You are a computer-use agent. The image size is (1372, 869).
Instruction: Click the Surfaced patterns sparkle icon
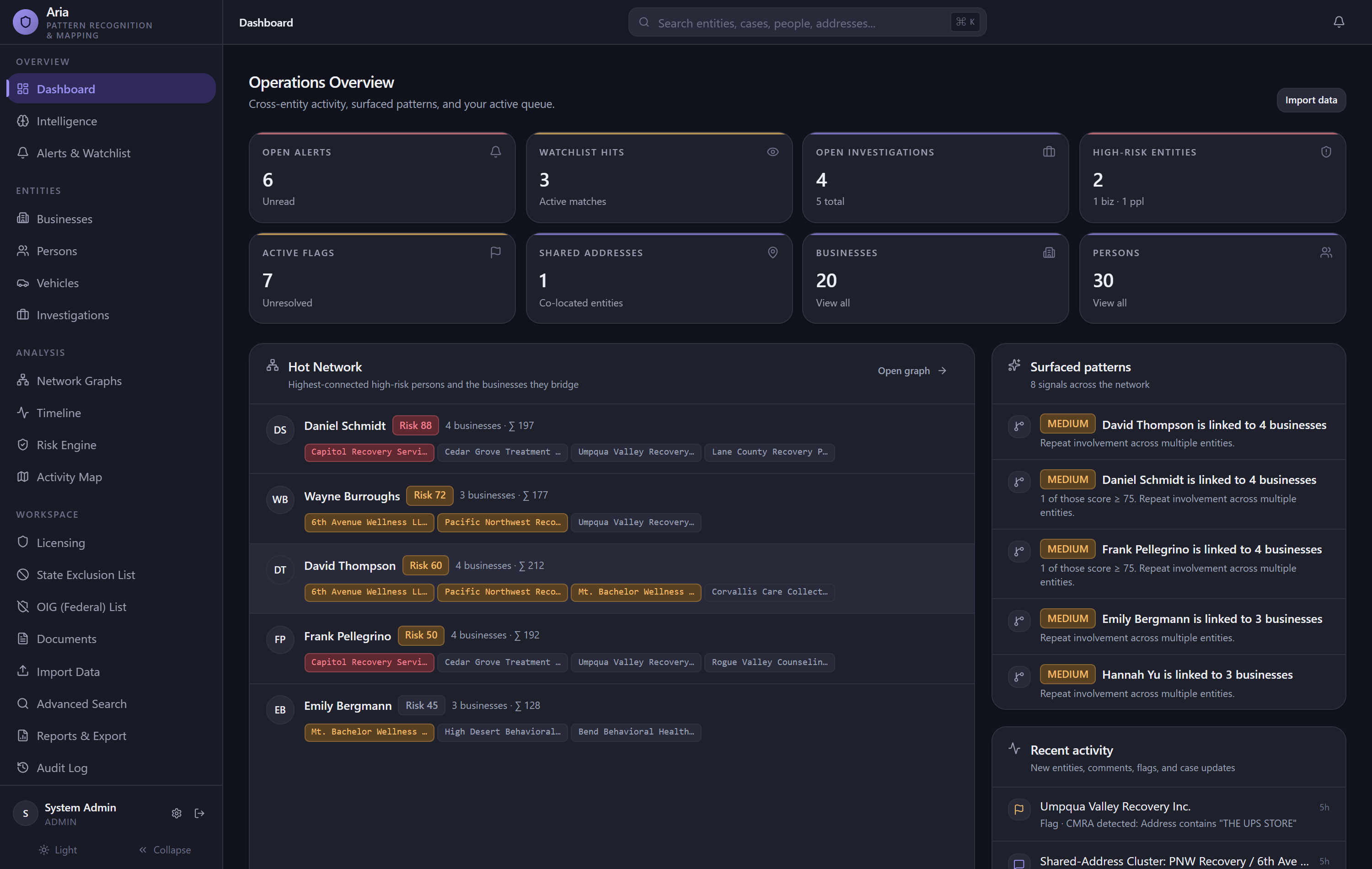tap(1014, 365)
